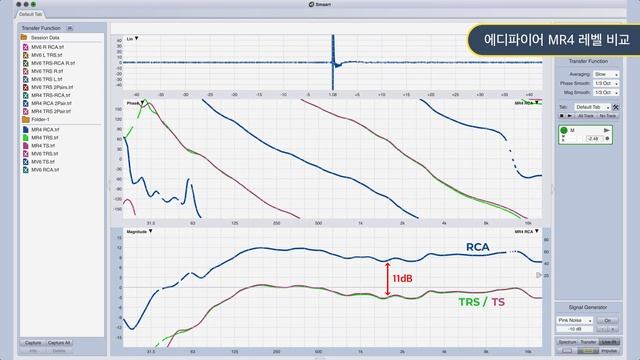Stop all measurements with square button

click(562, 116)
